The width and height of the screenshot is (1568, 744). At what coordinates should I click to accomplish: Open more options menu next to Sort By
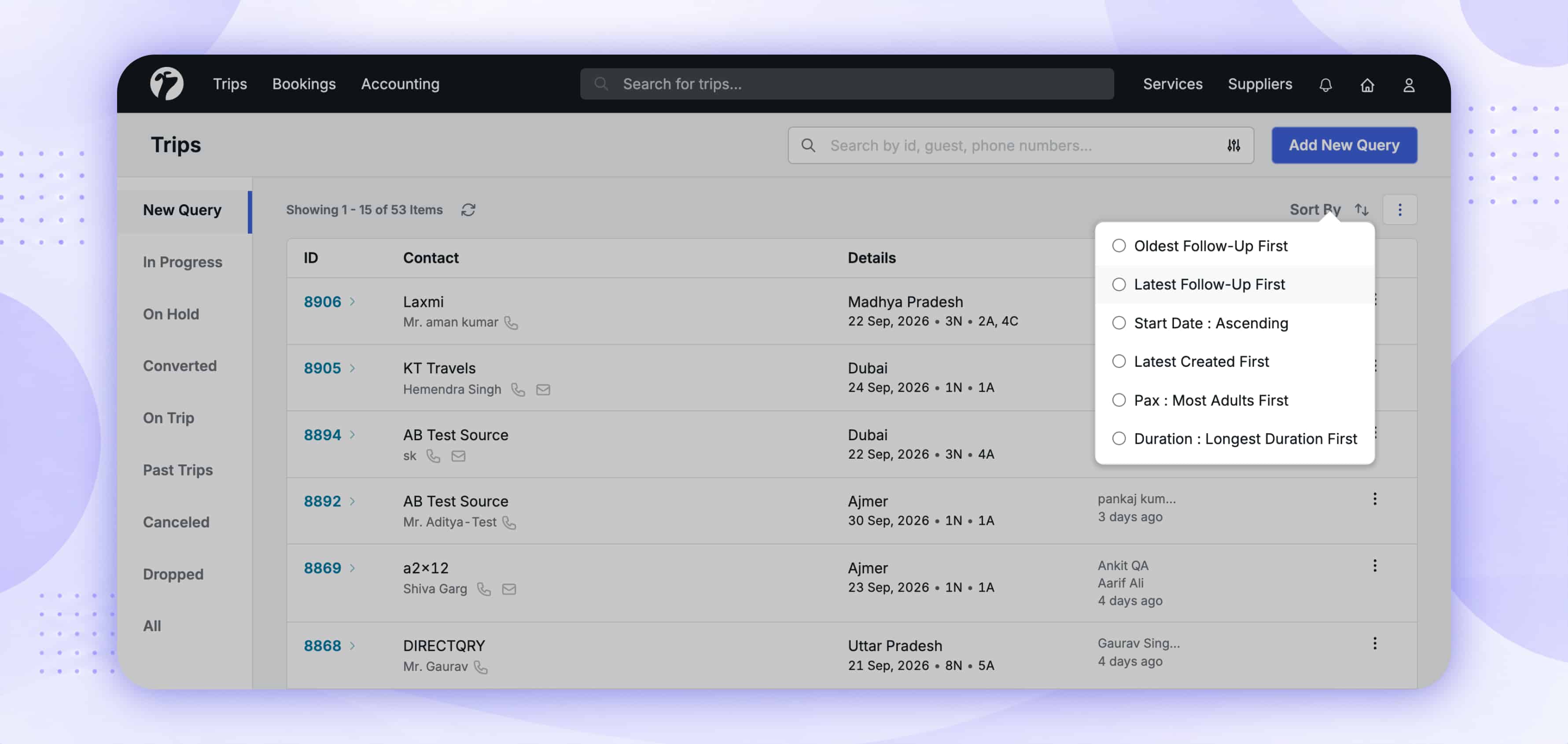click(x=1399, y=210)
